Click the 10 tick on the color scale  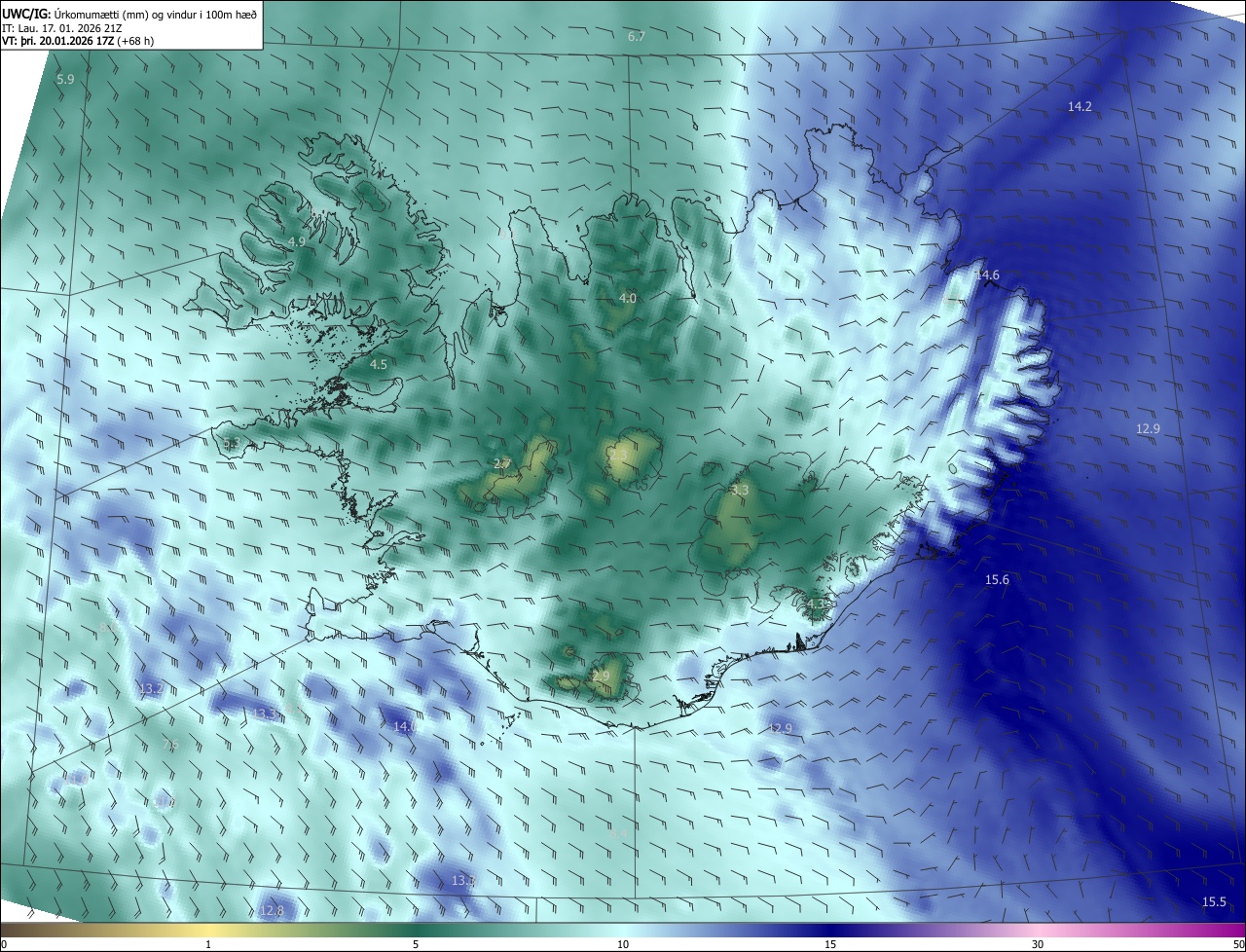click(x=623, y=945)
